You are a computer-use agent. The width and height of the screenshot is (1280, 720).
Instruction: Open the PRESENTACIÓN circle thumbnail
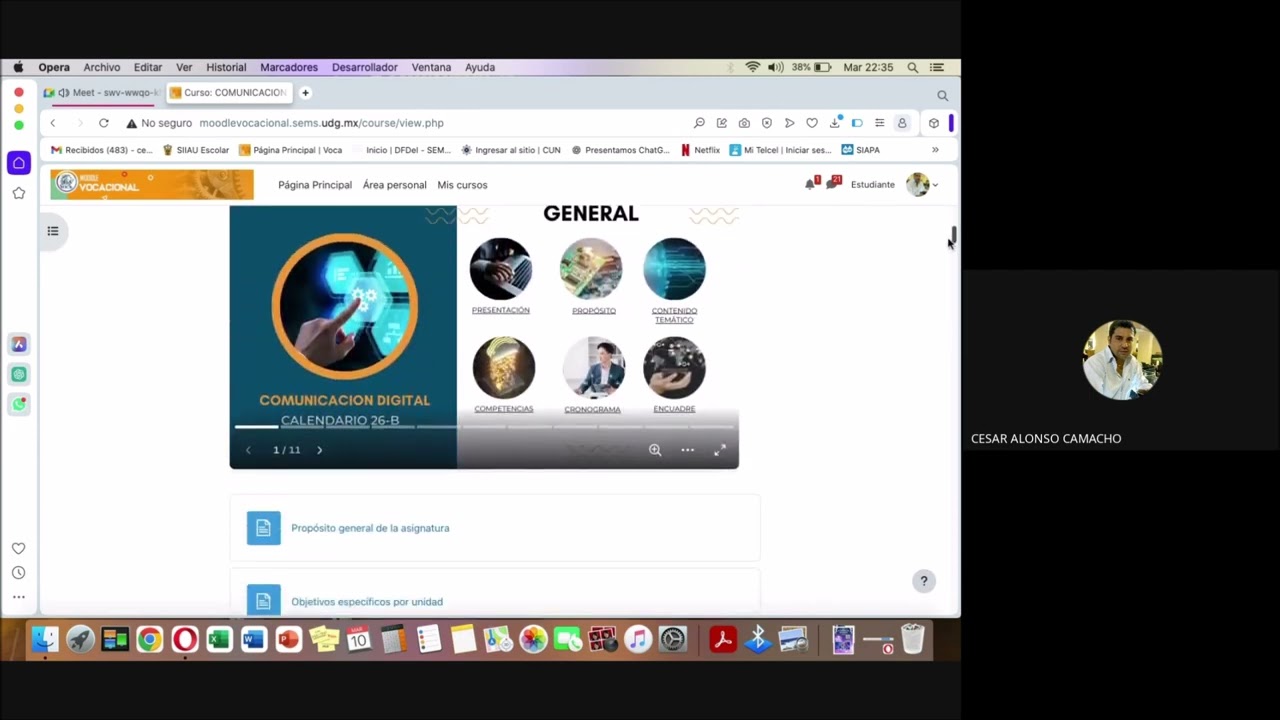pos(501,269)
